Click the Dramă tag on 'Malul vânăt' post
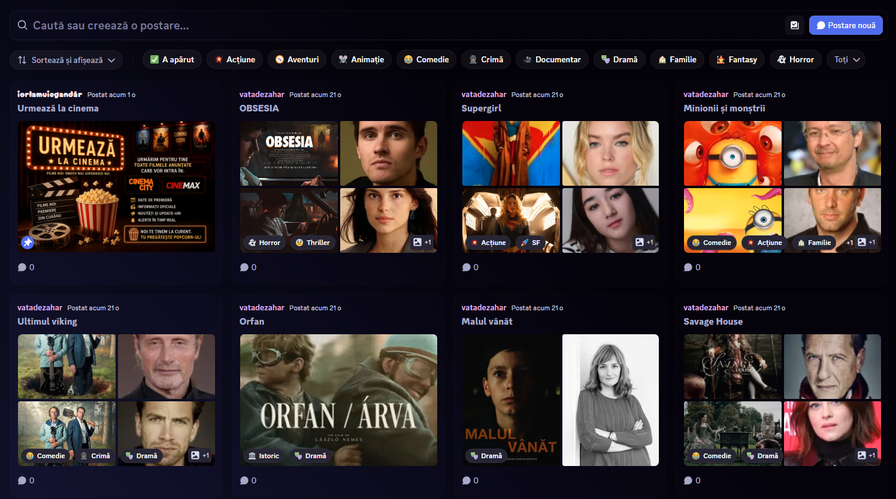896x499 pixels. tap(486, 456)
